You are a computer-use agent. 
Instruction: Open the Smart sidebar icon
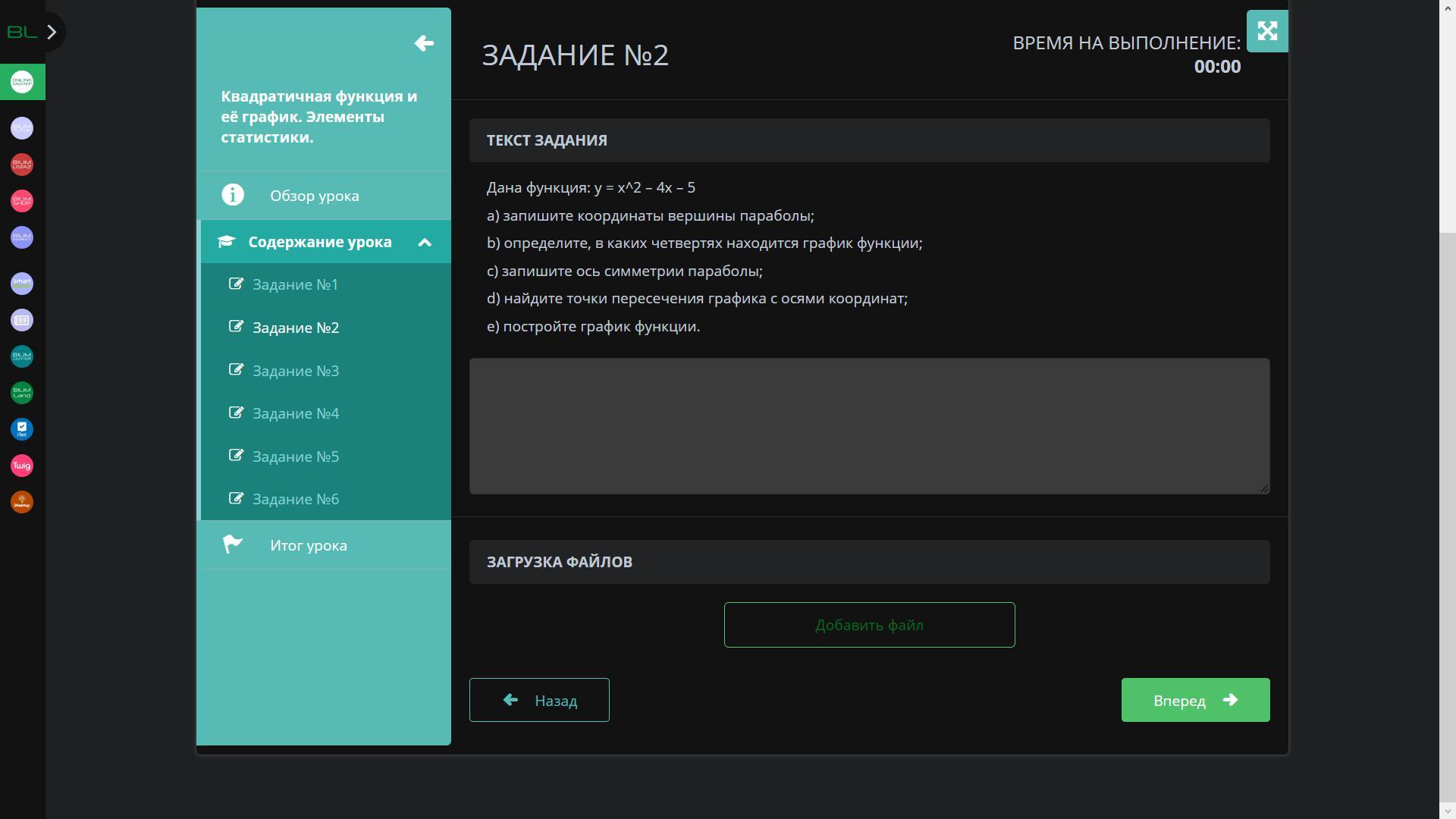[x=22, y=284]
